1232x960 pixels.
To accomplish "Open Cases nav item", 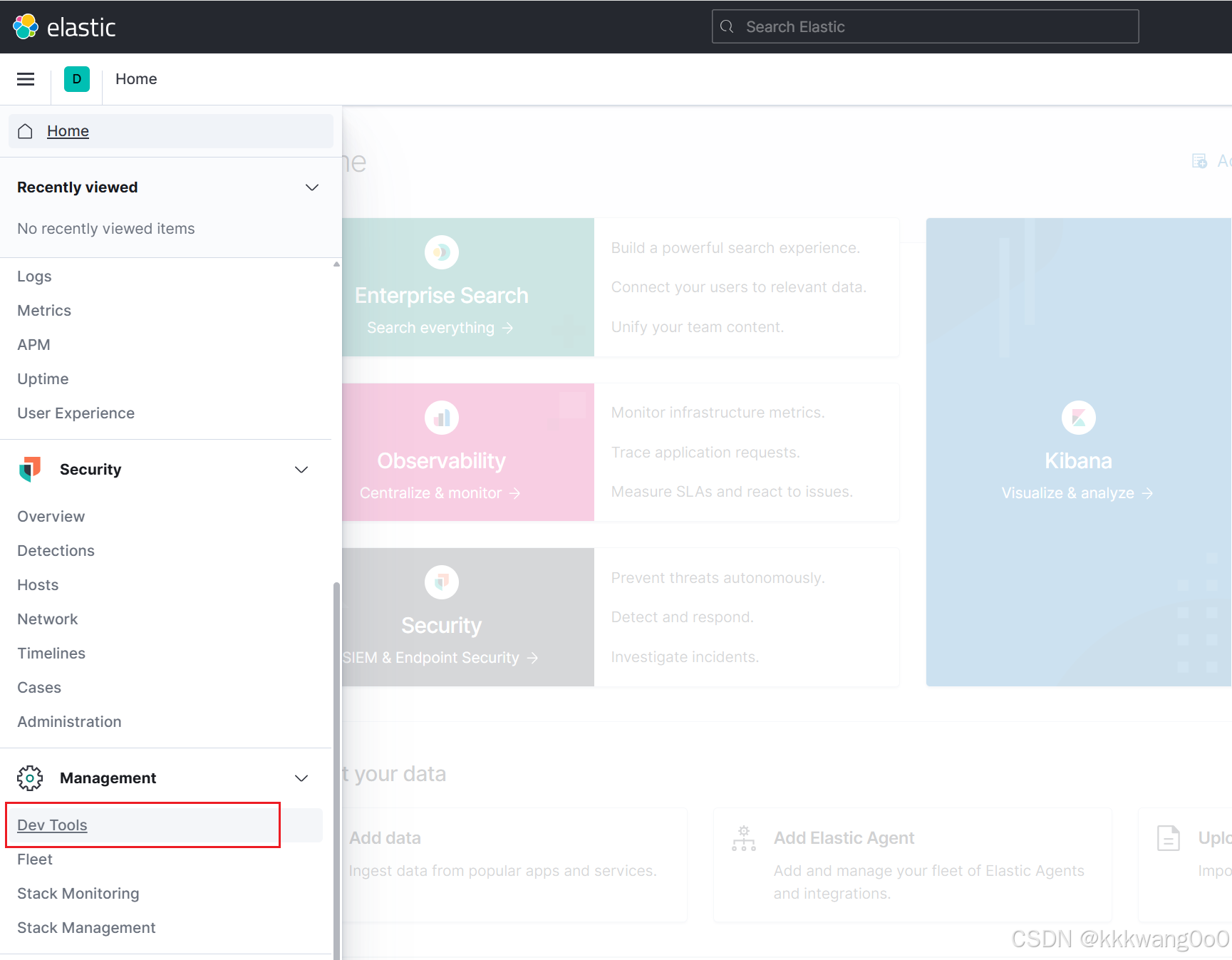I will point(39,688).
